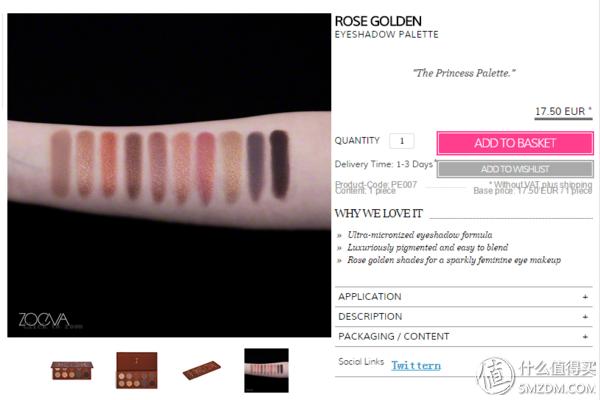Click the ROSE GOLDEN product title
The width and height of the screenshot is (600, 400).
(x=378, y=21)
